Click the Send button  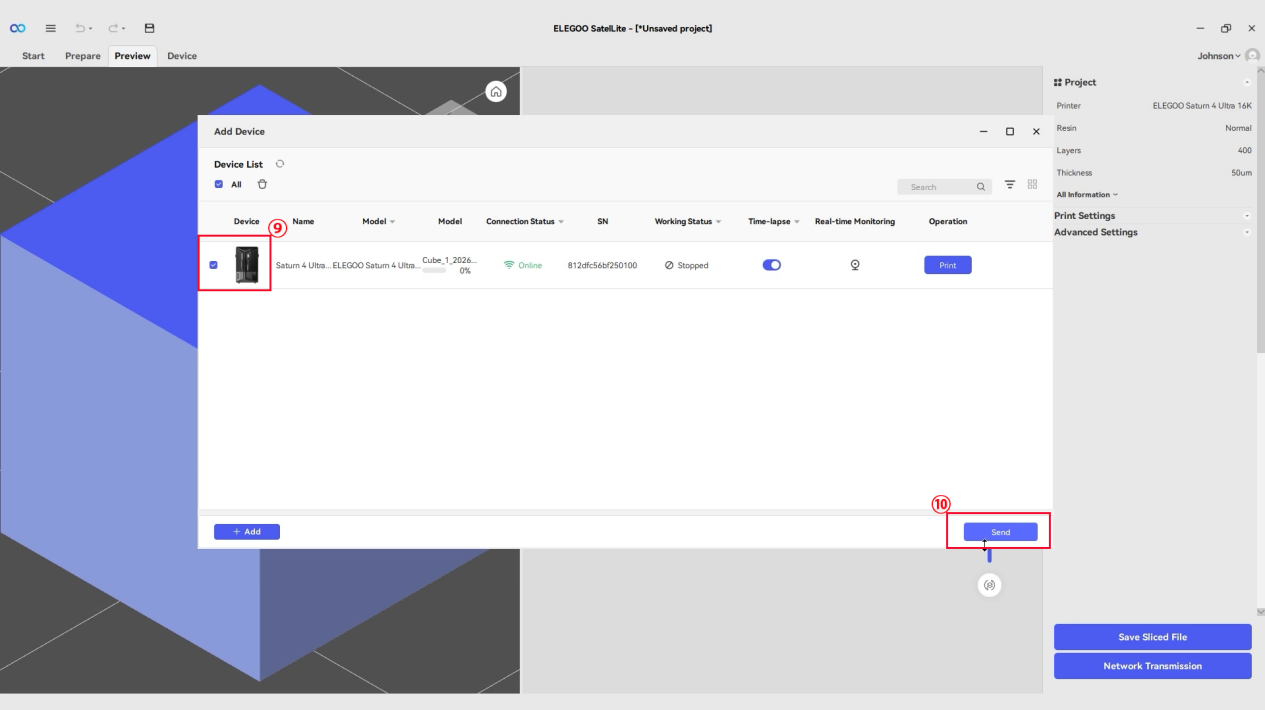1000,532
